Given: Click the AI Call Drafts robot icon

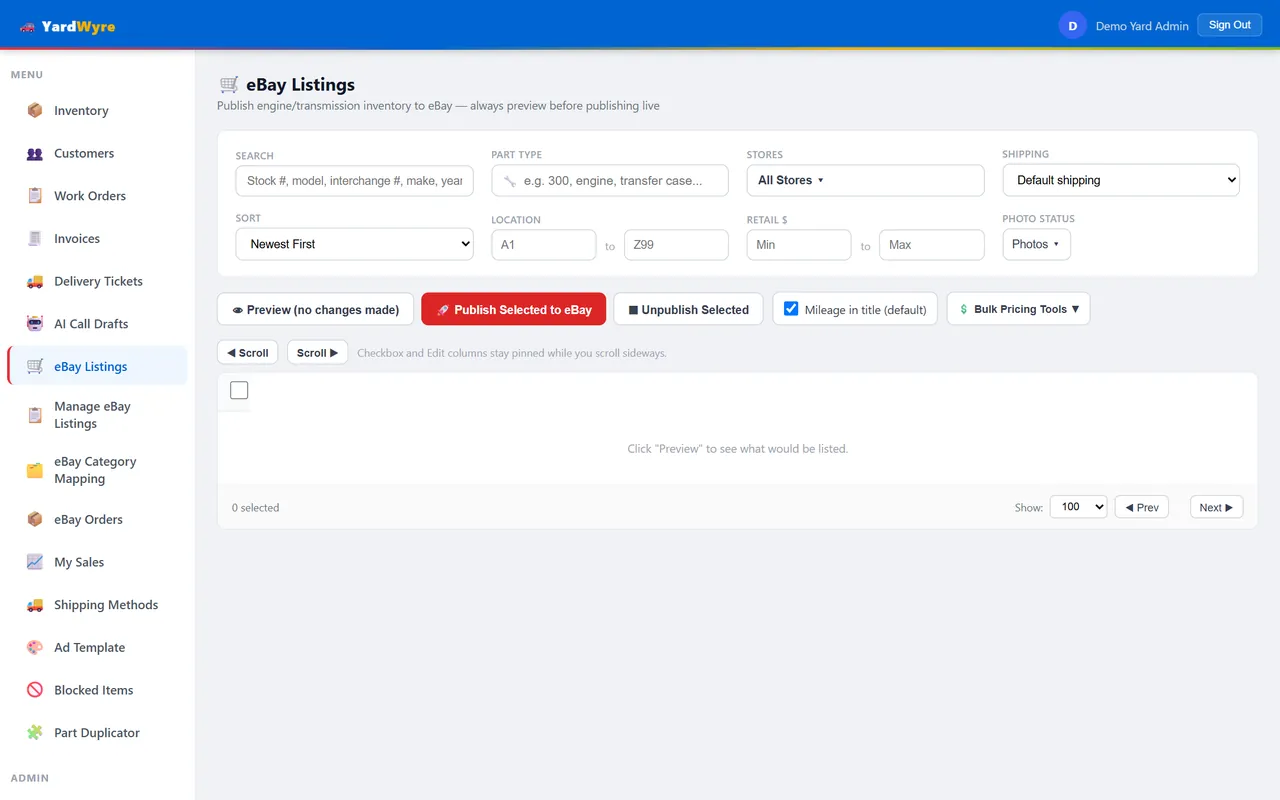Looking at the screenshot, I should [35, 324].
